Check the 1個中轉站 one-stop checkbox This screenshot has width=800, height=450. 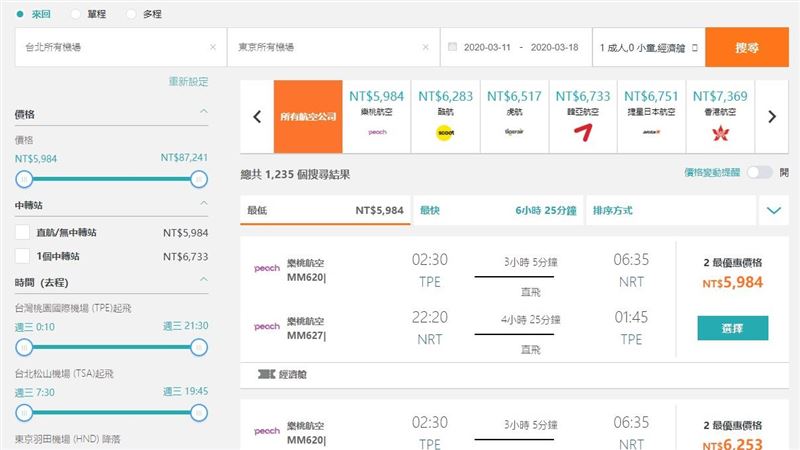(22, 256)
